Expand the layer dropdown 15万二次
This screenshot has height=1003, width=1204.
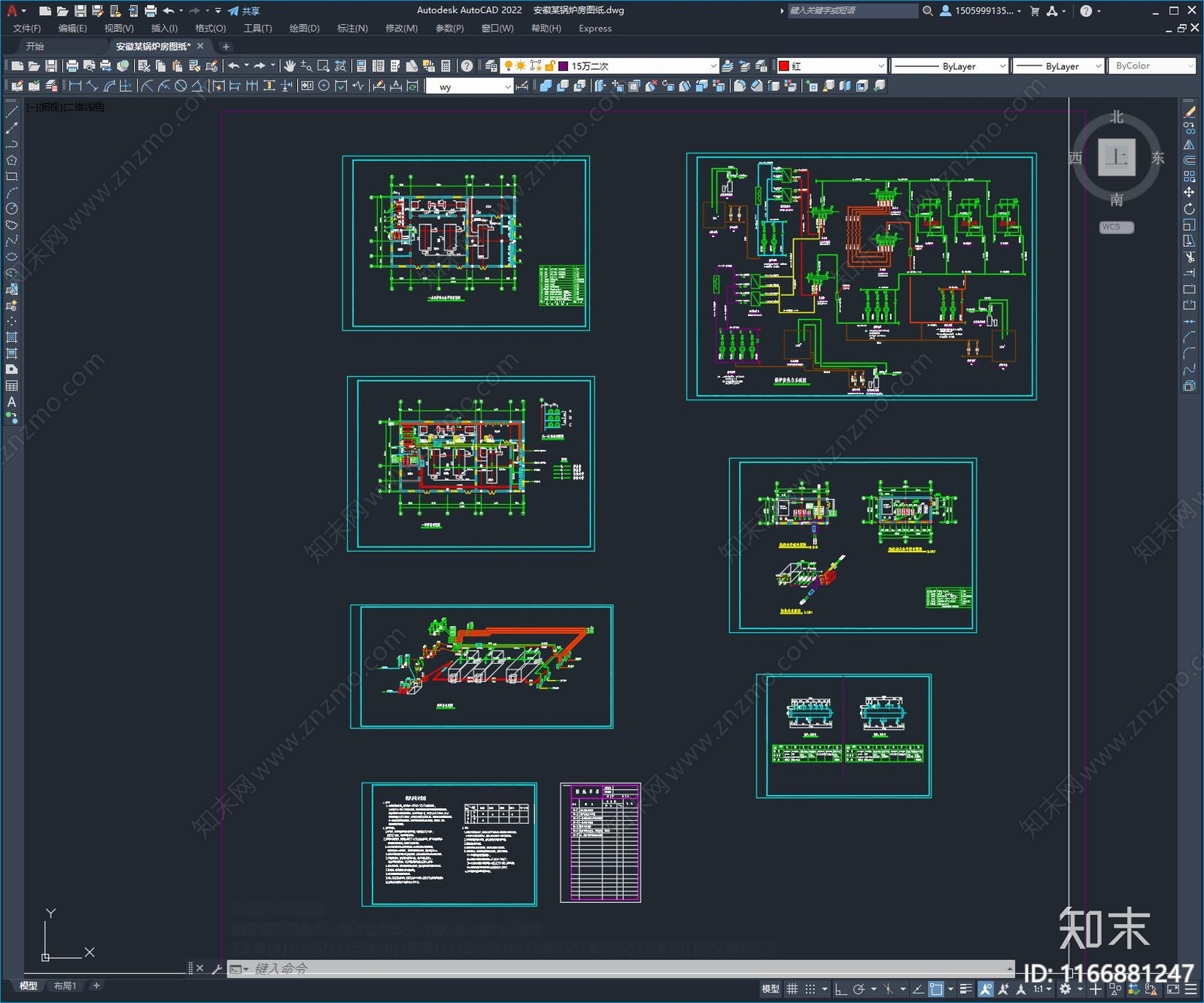tap(713, 66)
